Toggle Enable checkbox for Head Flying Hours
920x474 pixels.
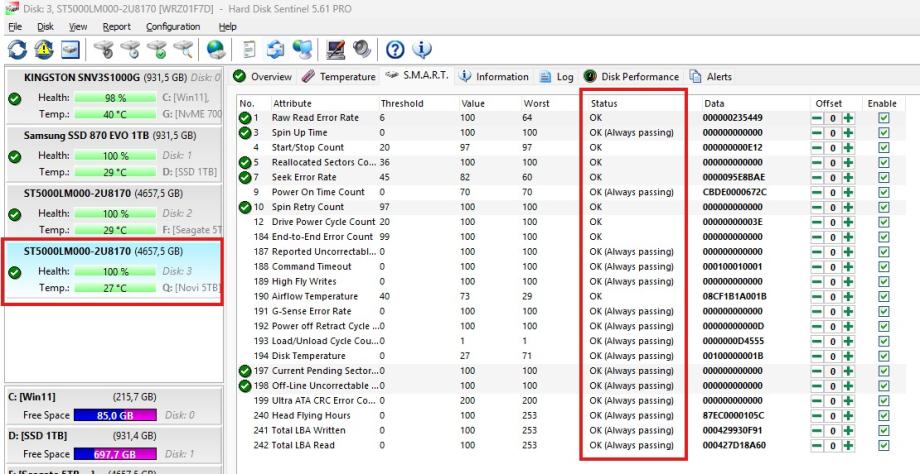click(884, 415)
